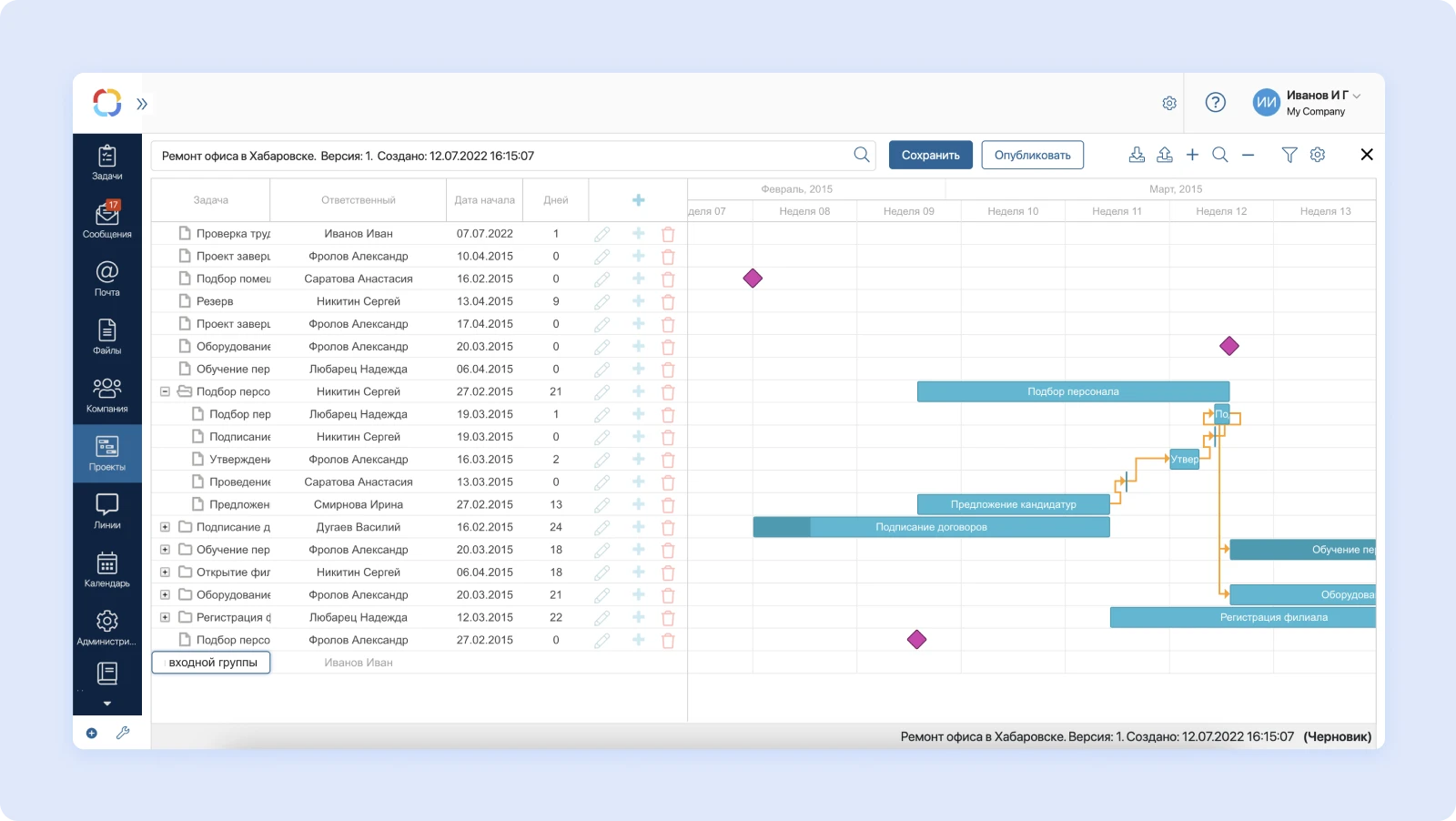
Task: Switch to the Проекты sidebar section
Action: coord(106,453)
